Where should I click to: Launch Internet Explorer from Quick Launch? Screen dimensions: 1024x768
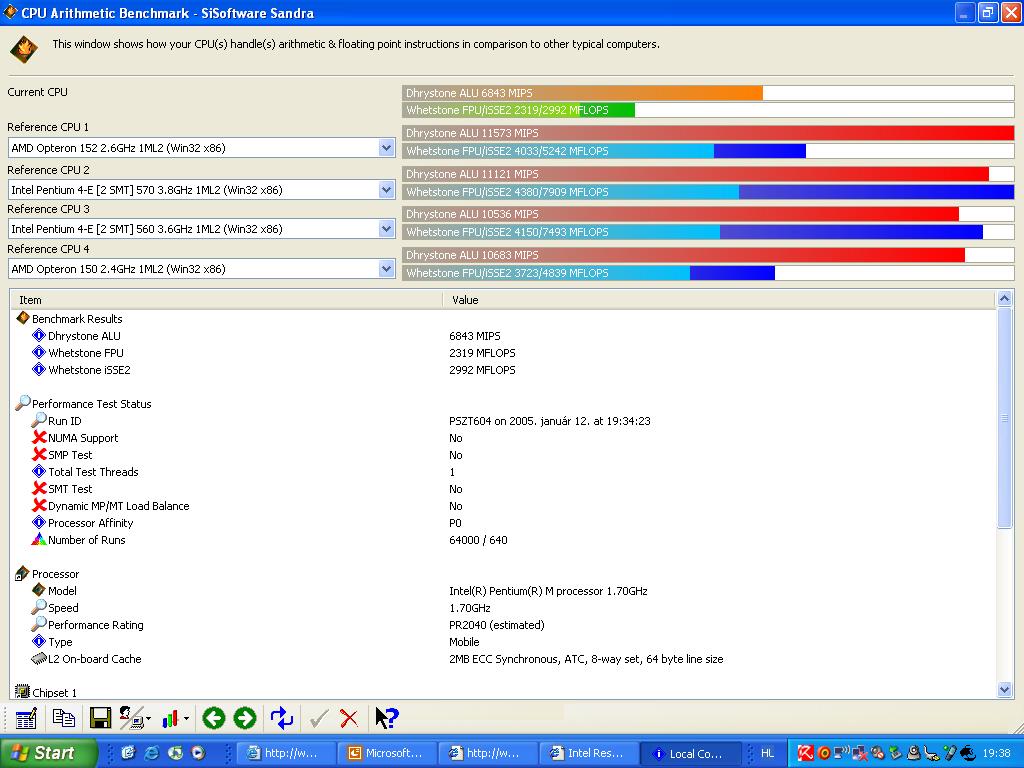point(152,753)
